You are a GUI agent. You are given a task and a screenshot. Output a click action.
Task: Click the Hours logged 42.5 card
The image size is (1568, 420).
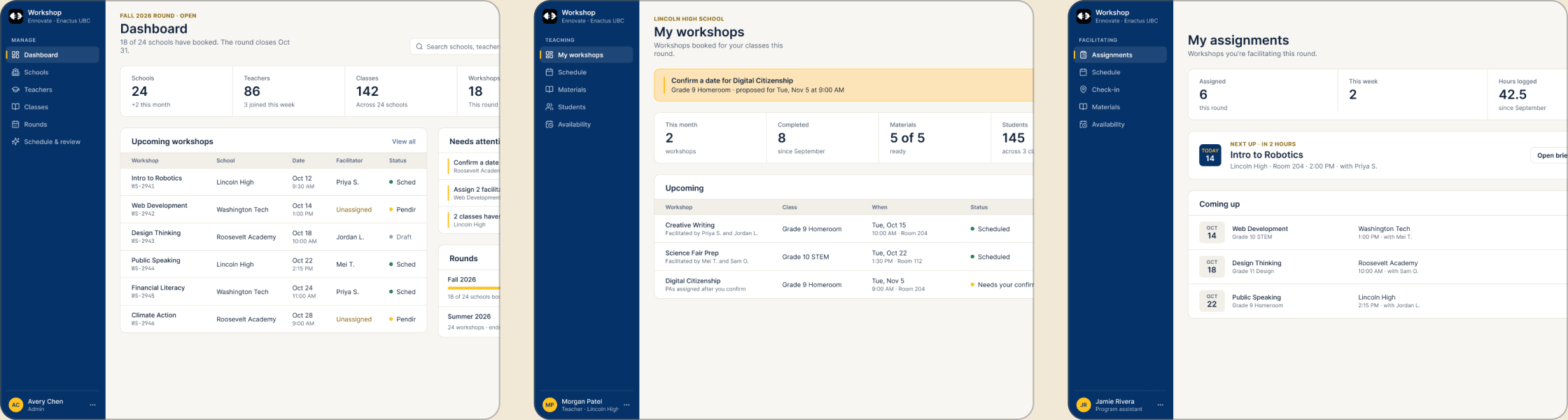tap(1527, 94)
